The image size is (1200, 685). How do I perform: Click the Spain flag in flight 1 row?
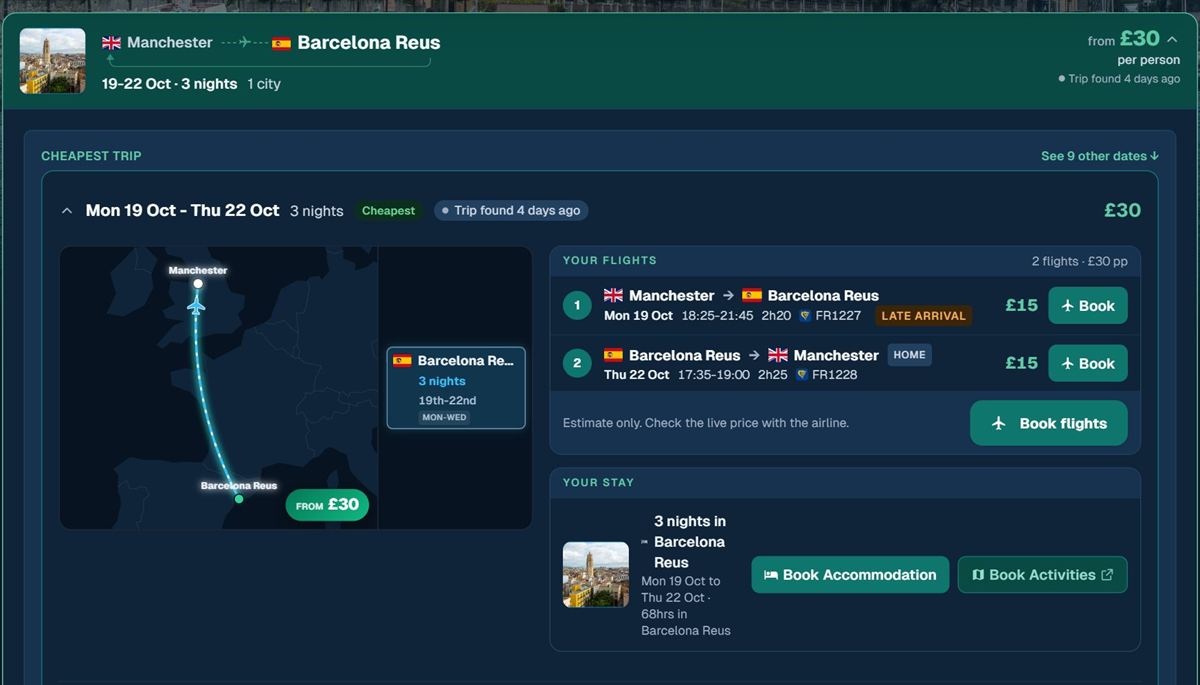pos(752,296)
